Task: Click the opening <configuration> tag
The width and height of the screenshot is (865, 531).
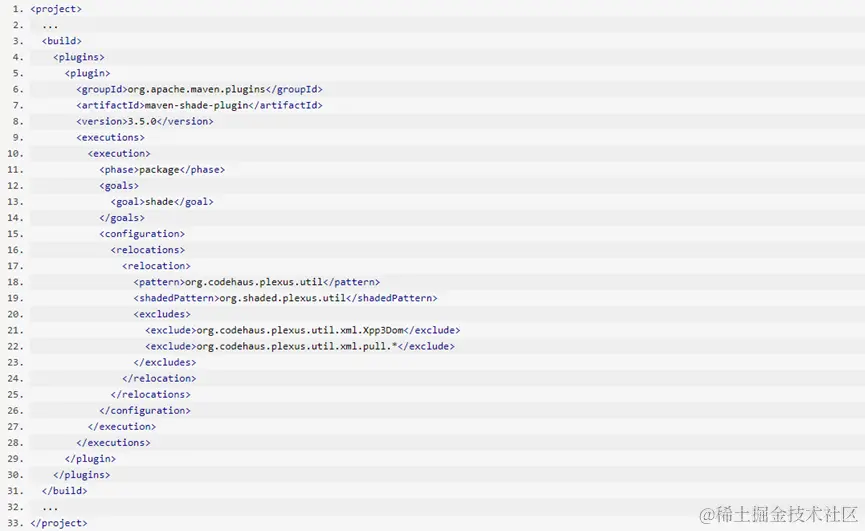Action: pyautogui.click(x=142, y=234)
